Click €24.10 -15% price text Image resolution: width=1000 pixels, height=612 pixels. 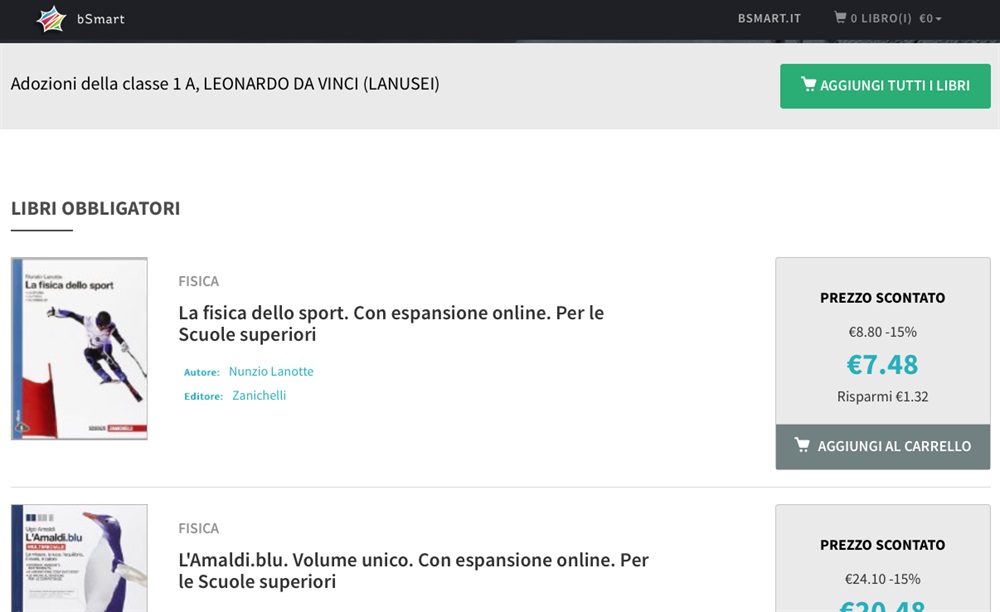coord(883,579)
